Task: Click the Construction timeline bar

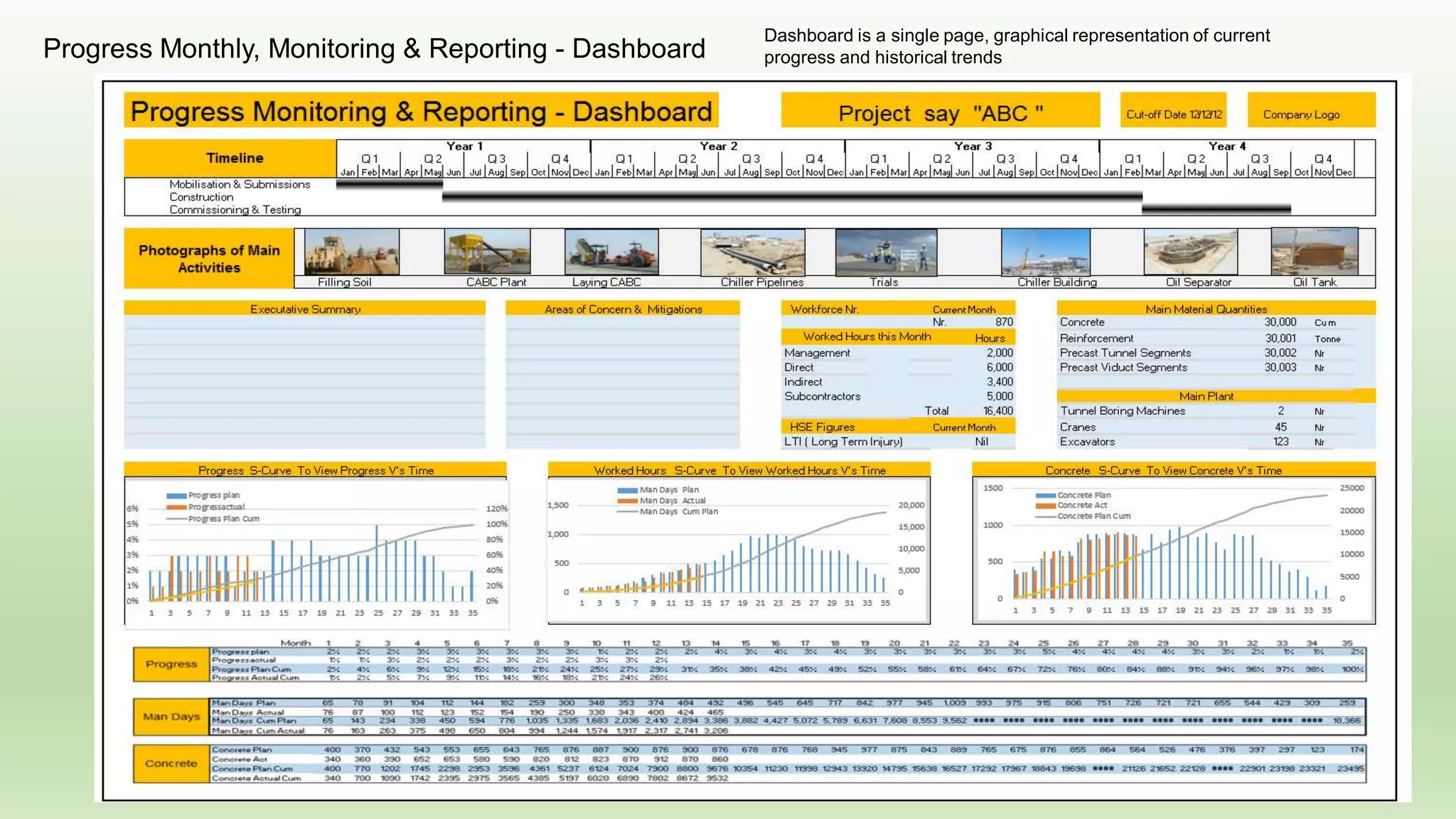Action: pos(791,196)
